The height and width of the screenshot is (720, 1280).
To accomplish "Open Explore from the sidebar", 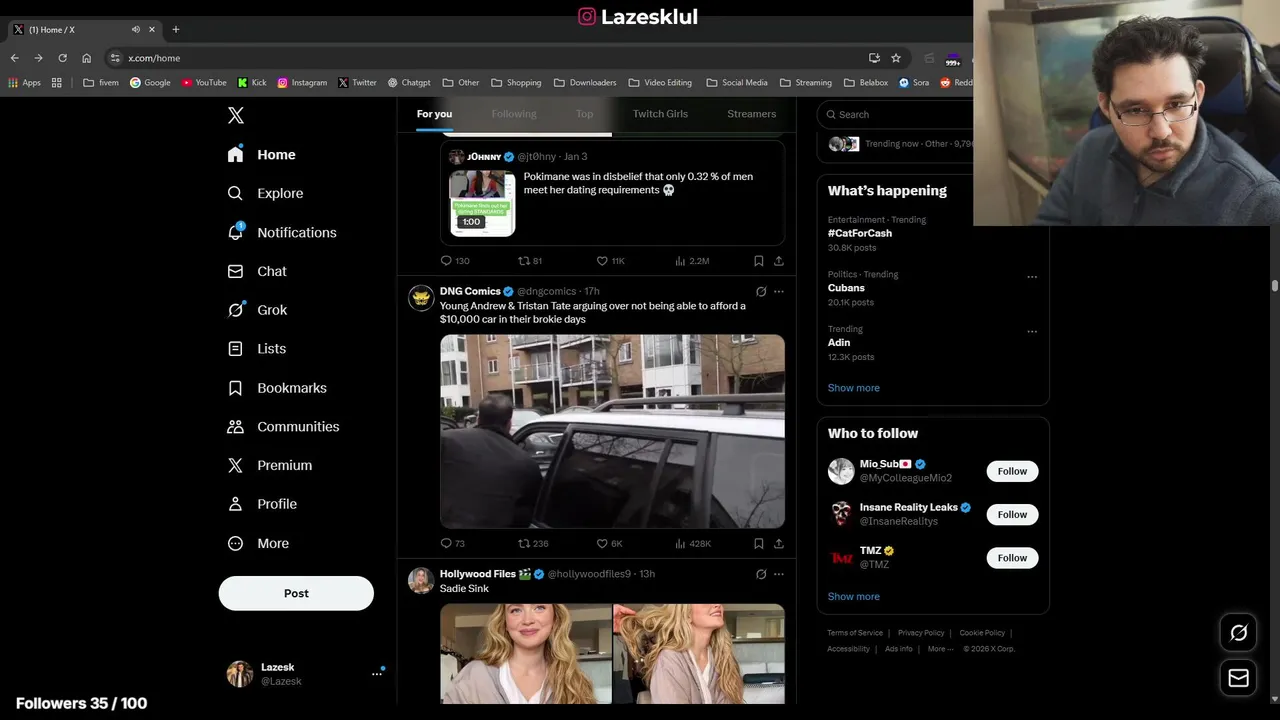I will [x=266, y=193].
